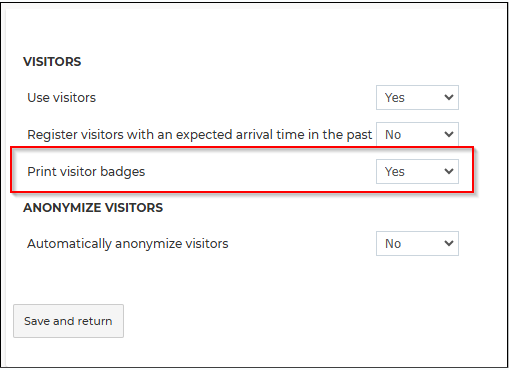
Task: Click the Print visitor badges label text
Action: coord(86,172)
